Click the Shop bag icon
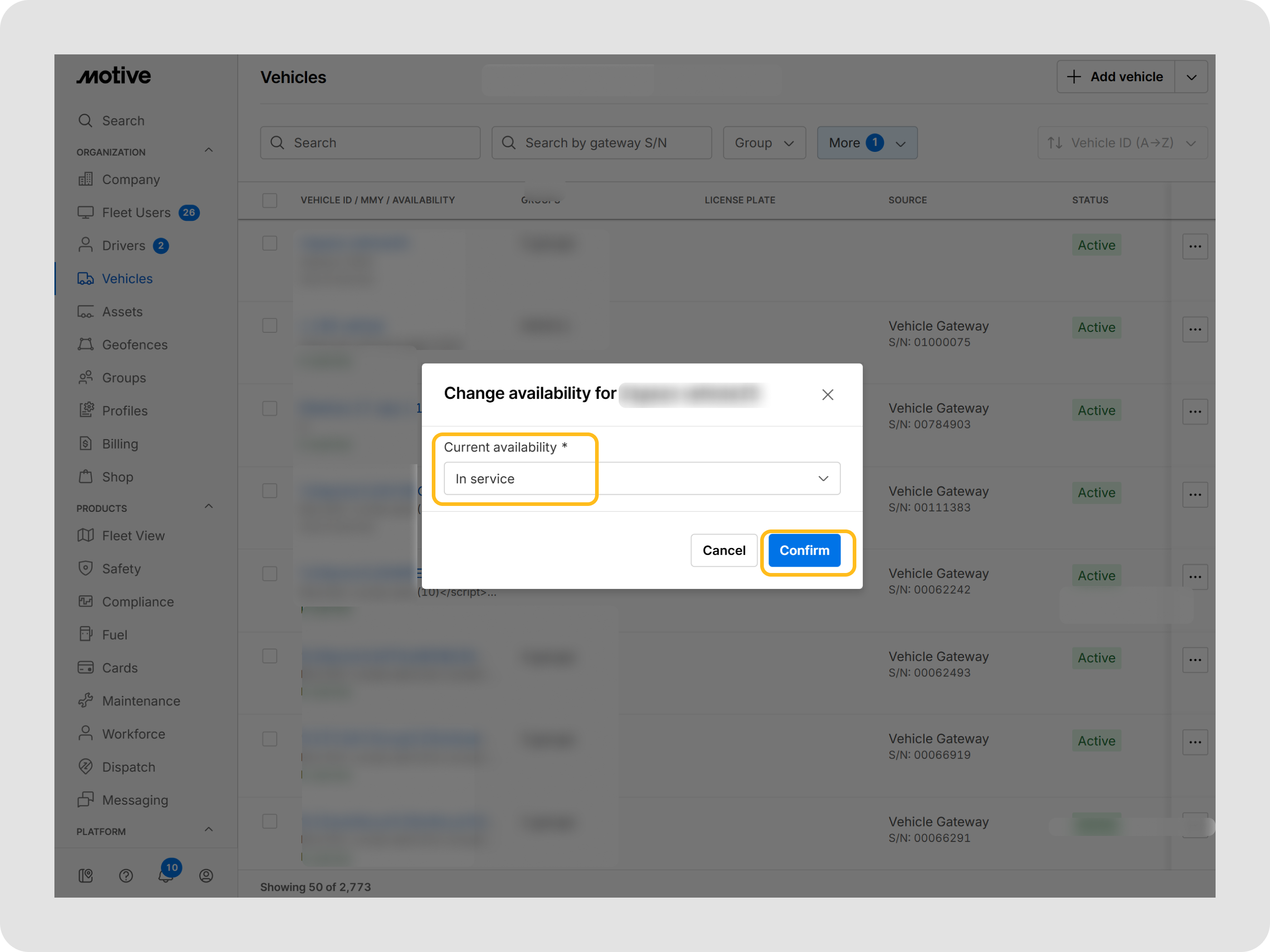Screen dimensions: 1270x952 point(86,477)
